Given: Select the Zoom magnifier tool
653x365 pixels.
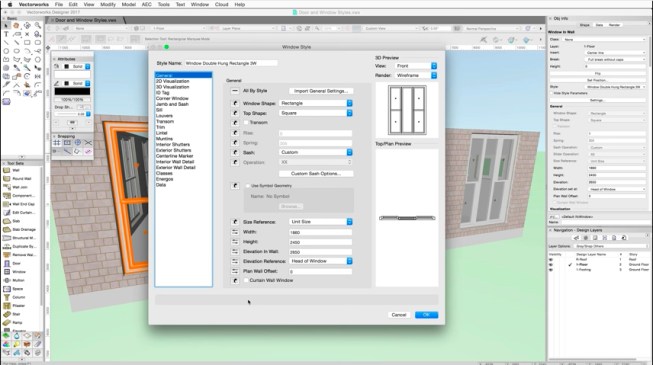Looking at the screenshot, I should 38,25.
